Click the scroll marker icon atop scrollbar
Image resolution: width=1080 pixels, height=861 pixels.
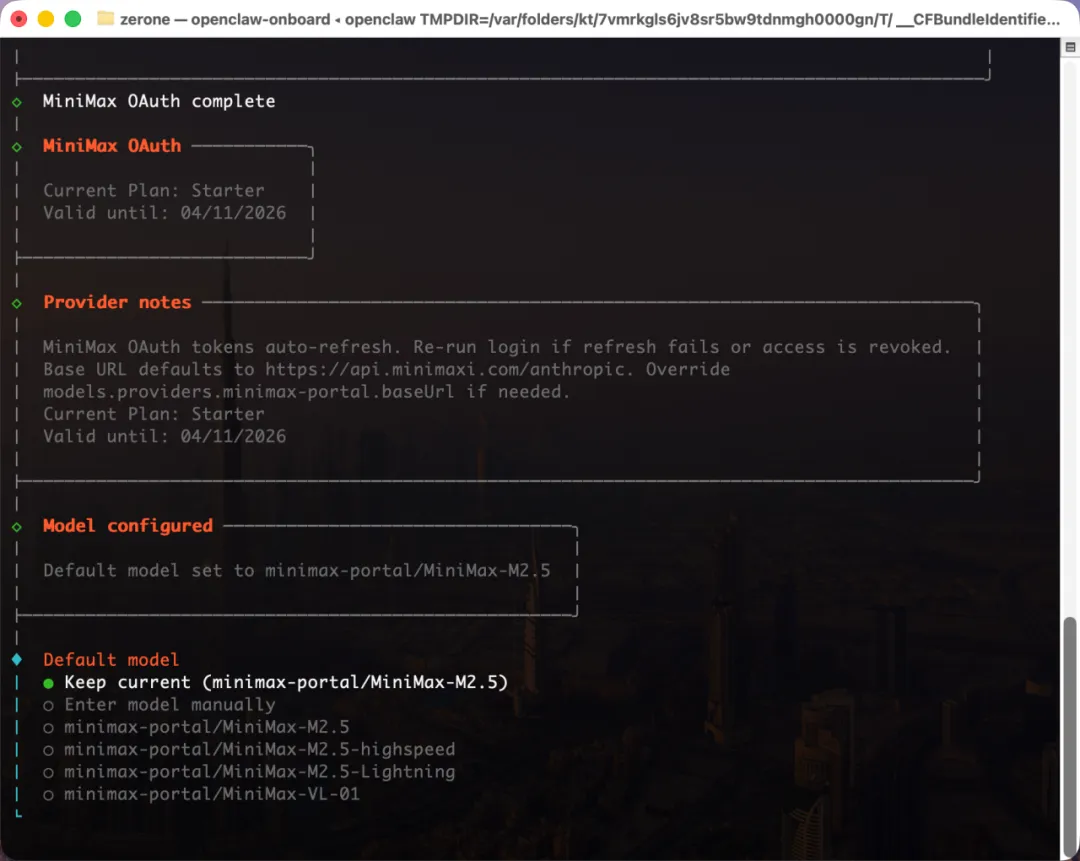[1070, 48]
